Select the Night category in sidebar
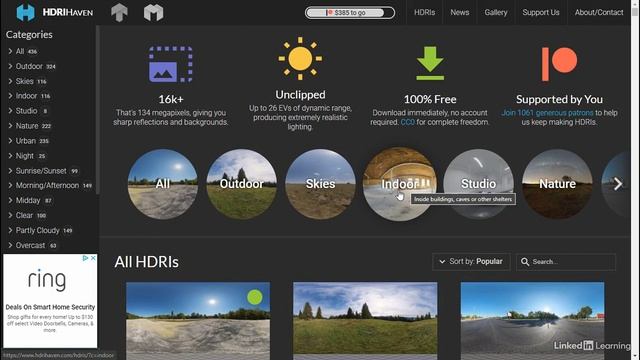This screenshot has width=640, height=360. [26, 156]
